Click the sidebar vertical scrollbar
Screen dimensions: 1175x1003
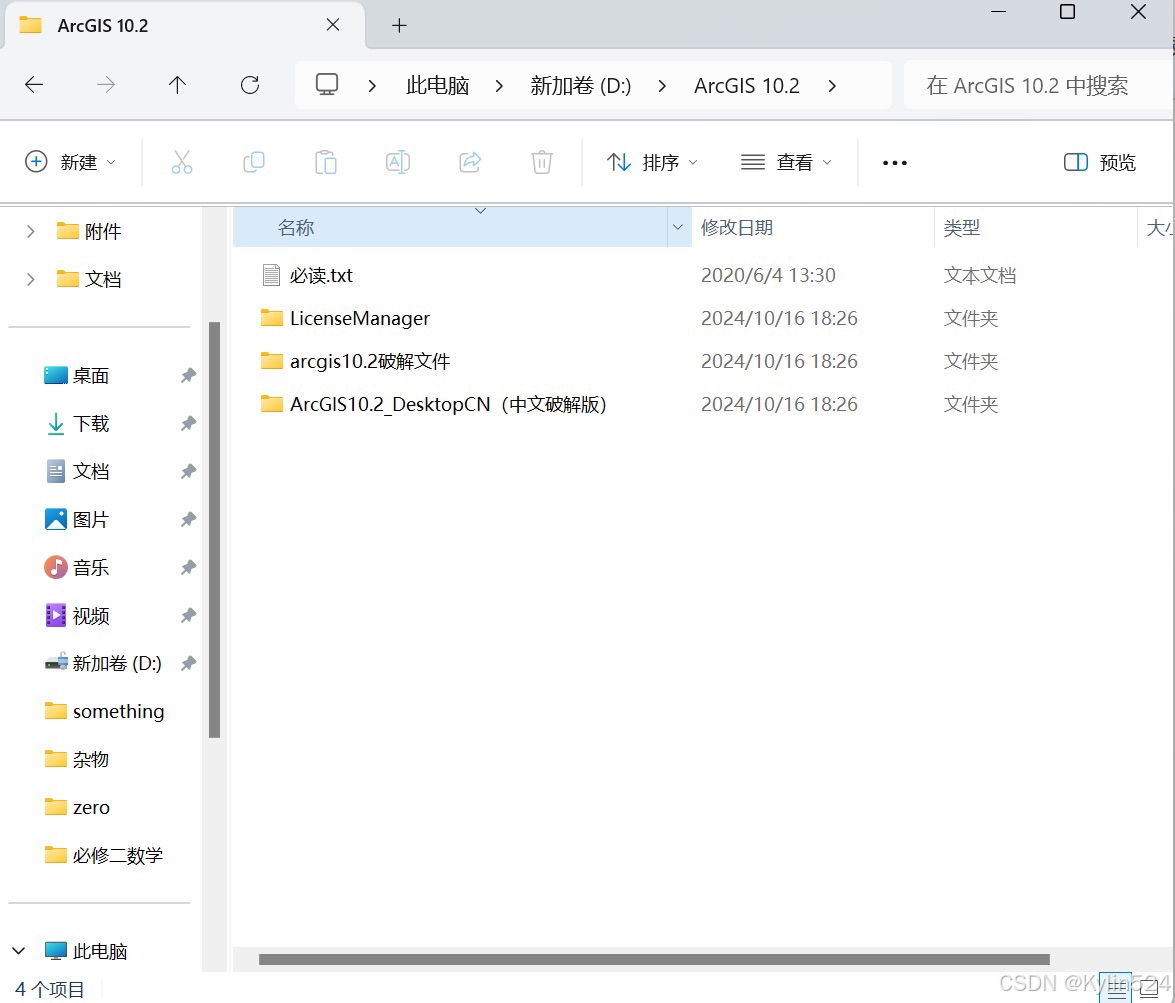tap(214, 530)
